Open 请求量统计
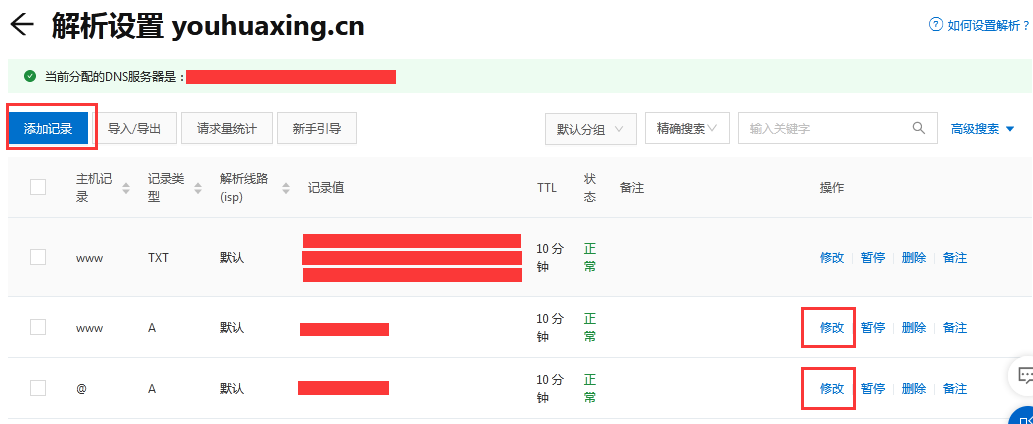 tap(227, 128)
